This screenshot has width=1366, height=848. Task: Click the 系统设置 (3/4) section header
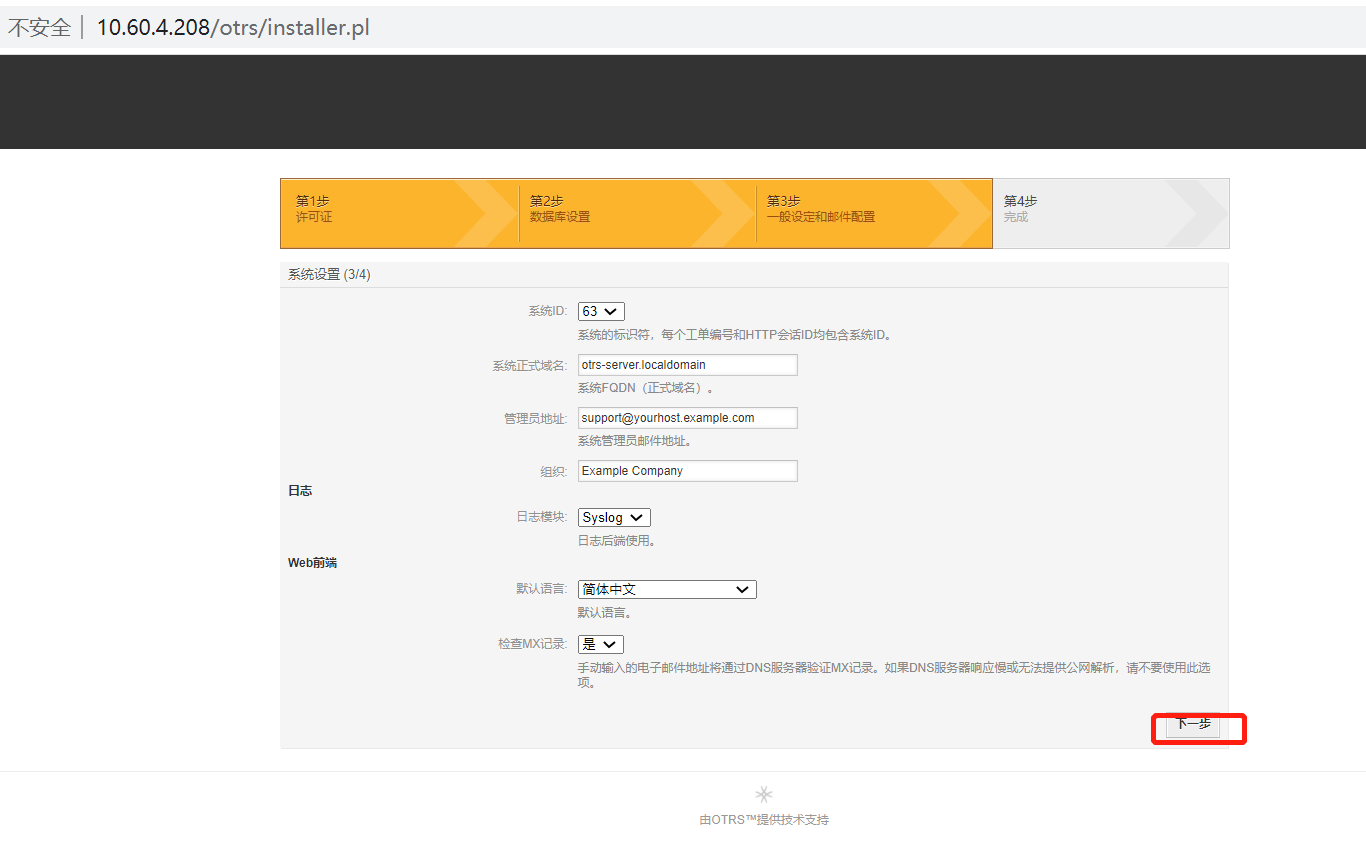coord(327,273)
